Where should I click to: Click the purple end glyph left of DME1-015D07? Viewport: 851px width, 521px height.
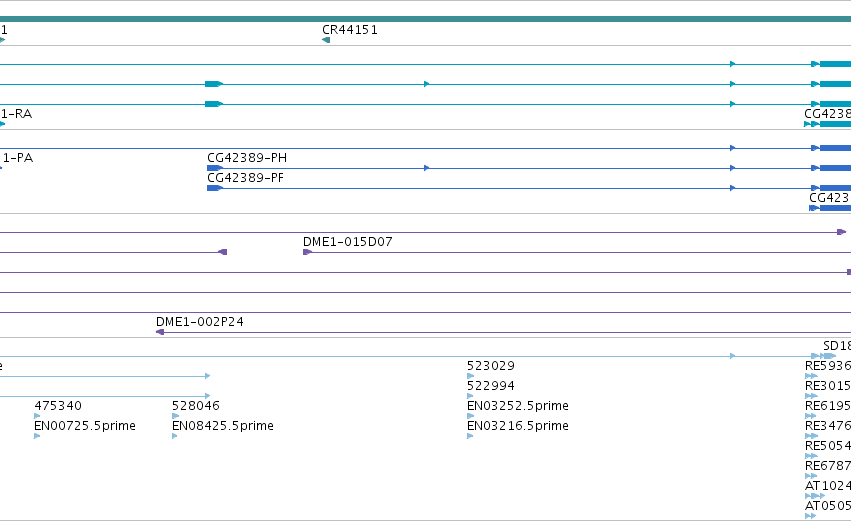[223, 252]
